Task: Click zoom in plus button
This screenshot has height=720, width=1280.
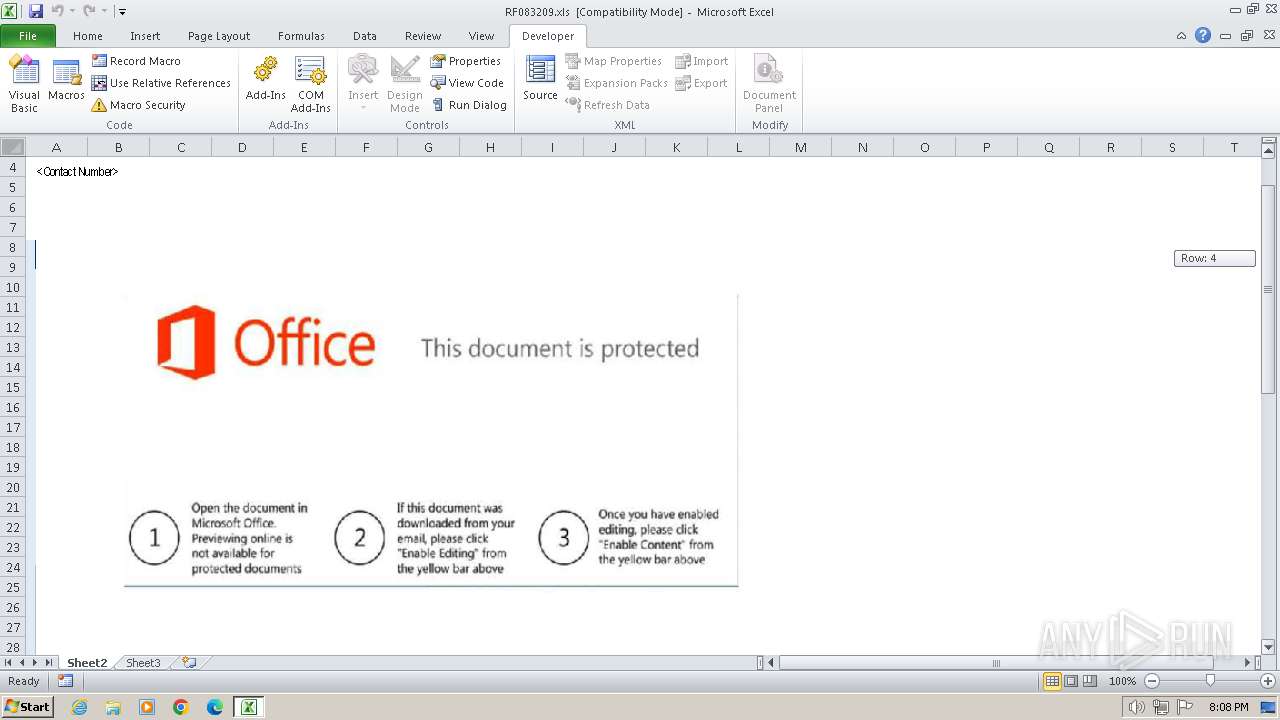Action: (1267, 681)
